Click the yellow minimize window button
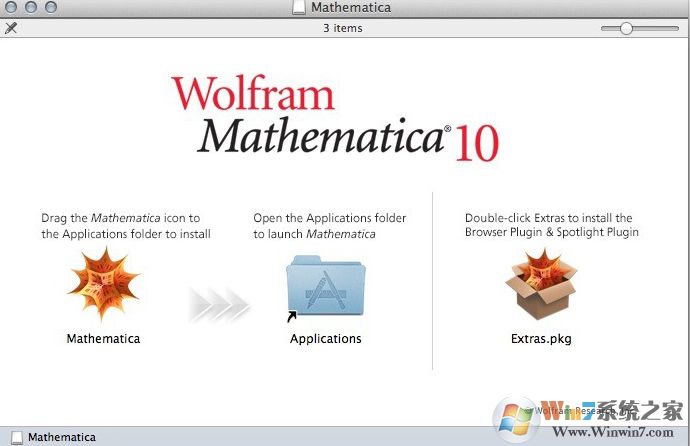 point(31,7)
